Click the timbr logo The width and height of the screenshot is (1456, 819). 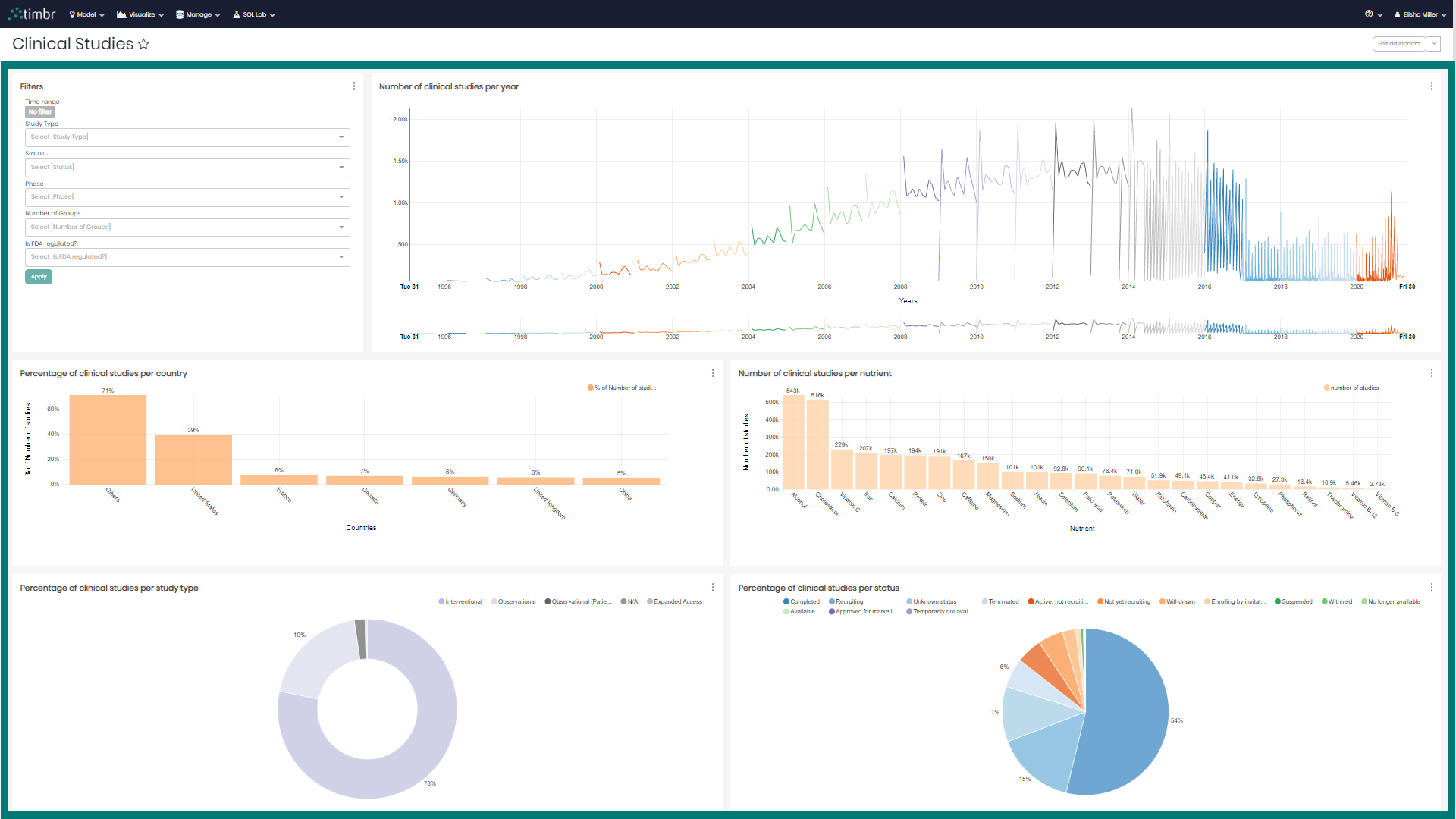pos(31,13)
